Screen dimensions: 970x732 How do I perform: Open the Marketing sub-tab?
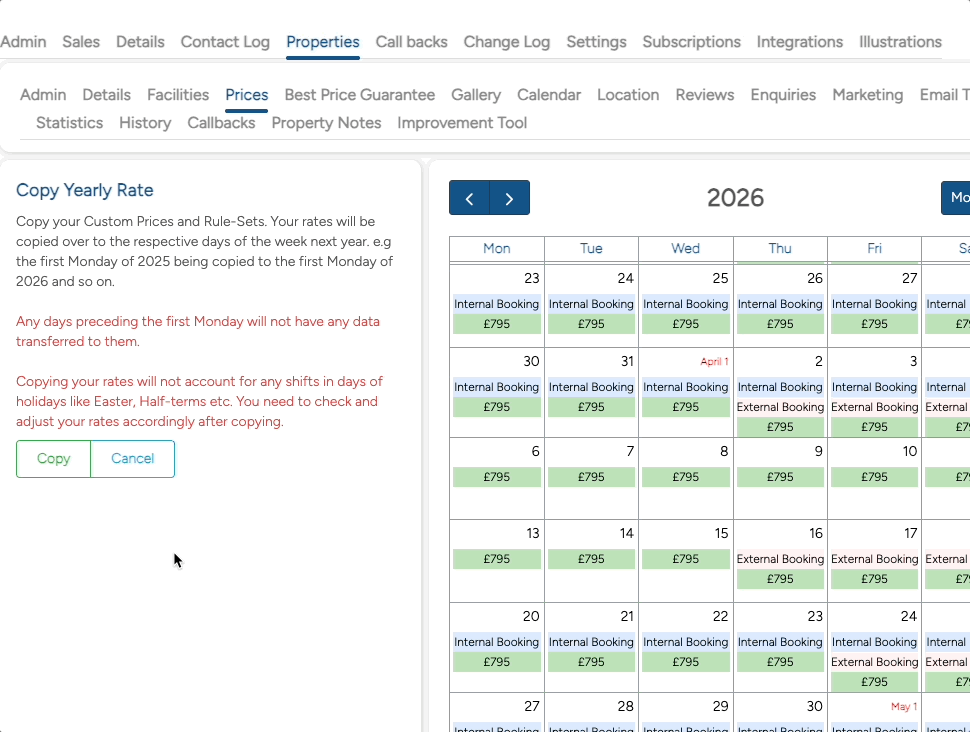(x=867, y=95)
